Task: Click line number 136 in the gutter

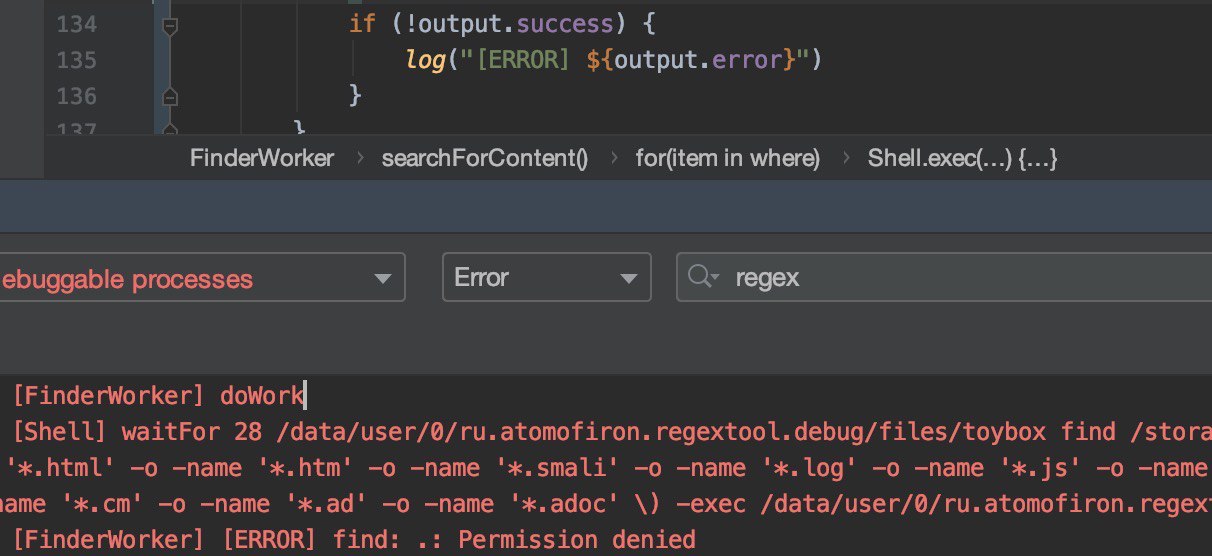Action: [76, 96]
